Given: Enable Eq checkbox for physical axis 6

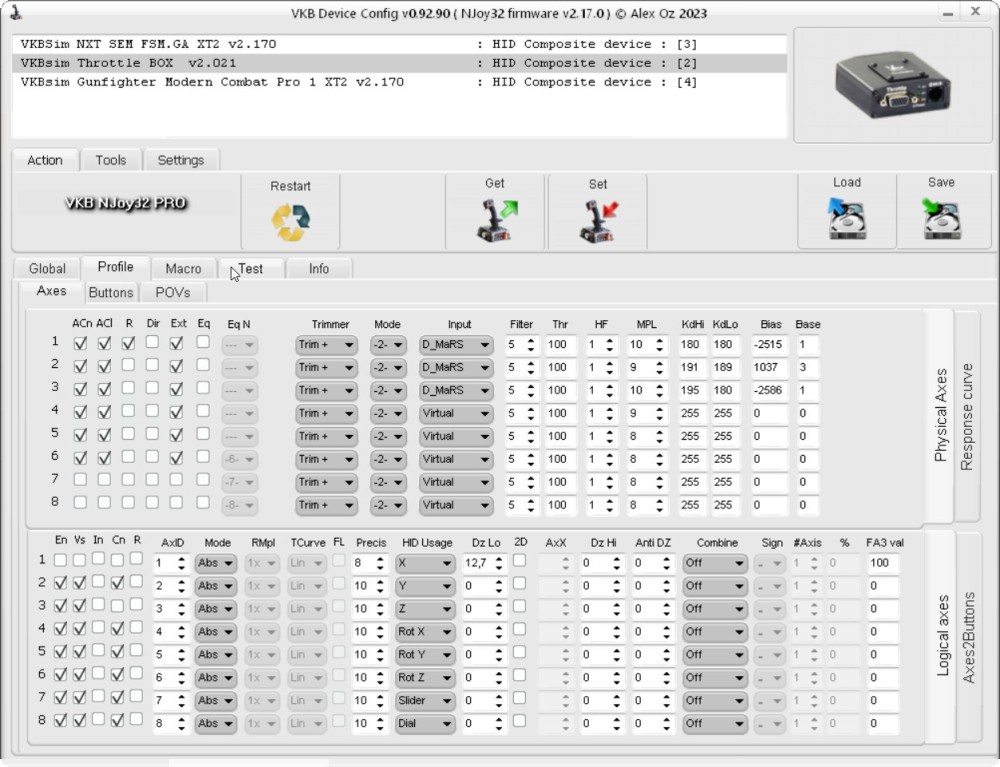Looking at the screenshot, I should click(x=203, y=457).
